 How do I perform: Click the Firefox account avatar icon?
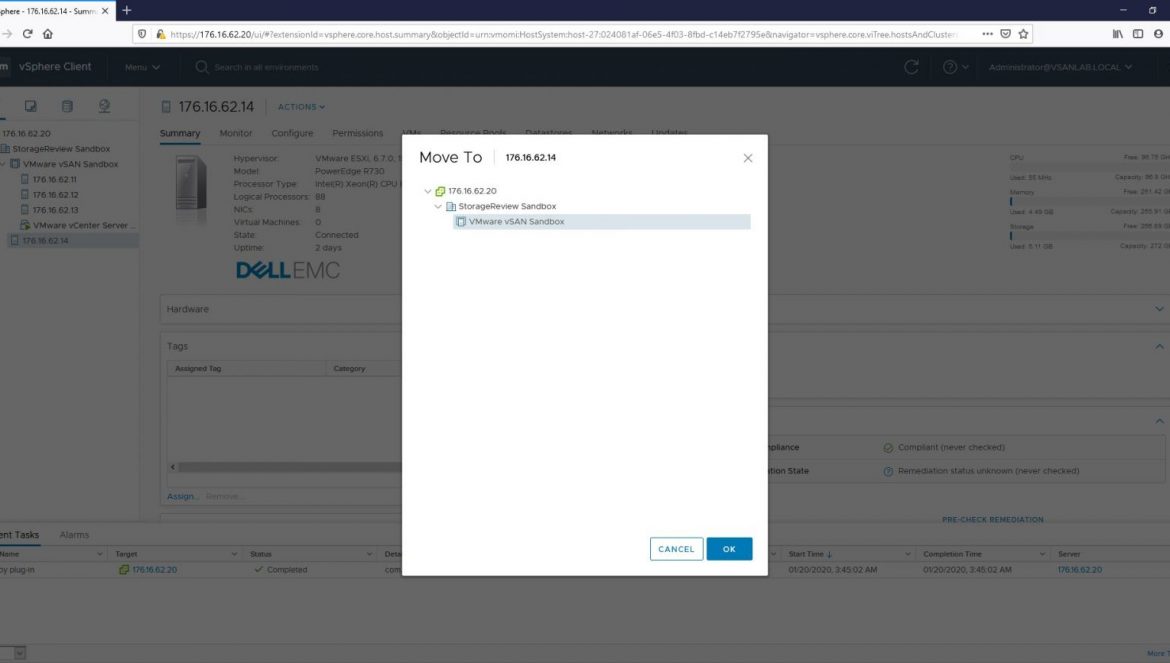coord(1158,34)
